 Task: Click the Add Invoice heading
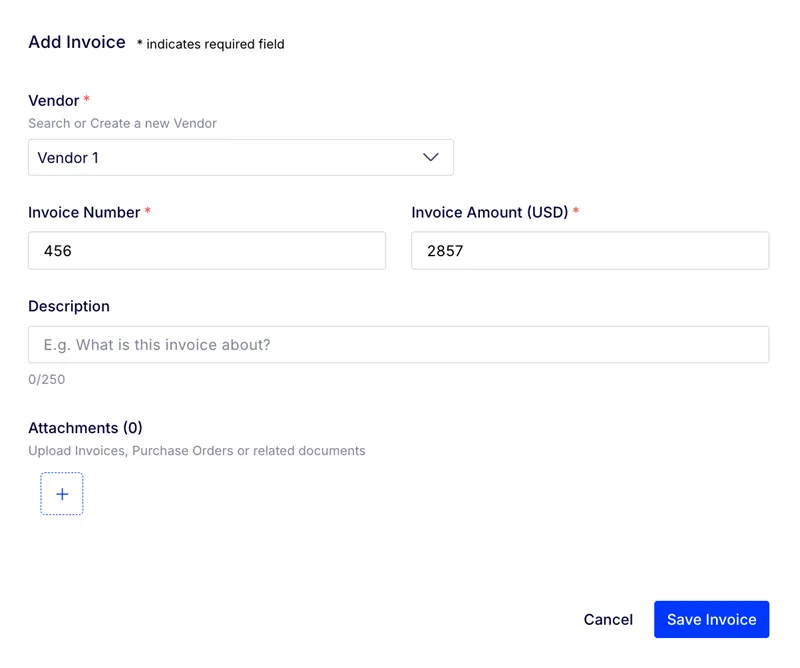point(77,42)
